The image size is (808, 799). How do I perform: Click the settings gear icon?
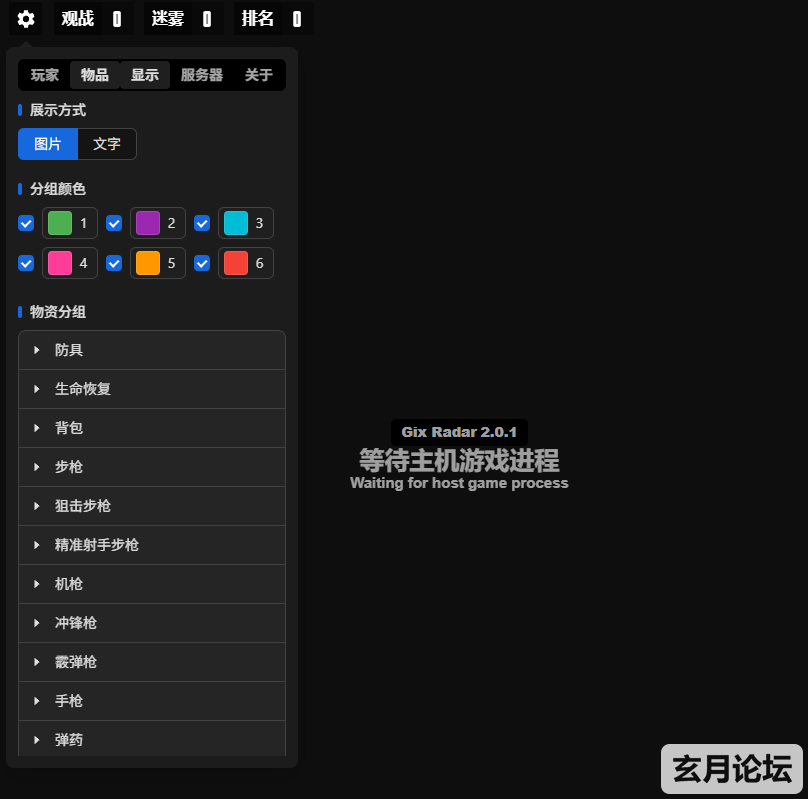click(x=26, y=19)
